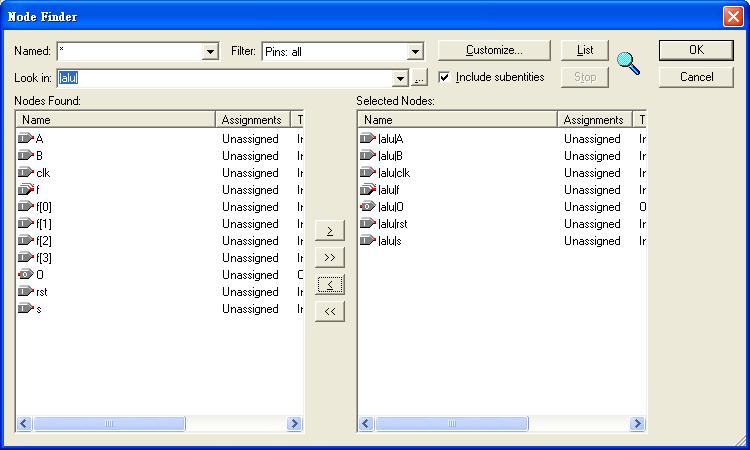The height and width of the screenshot is (450, 750).
Task: Click Assignments column header in Selected Nodes
Action: tap(593, 120)
